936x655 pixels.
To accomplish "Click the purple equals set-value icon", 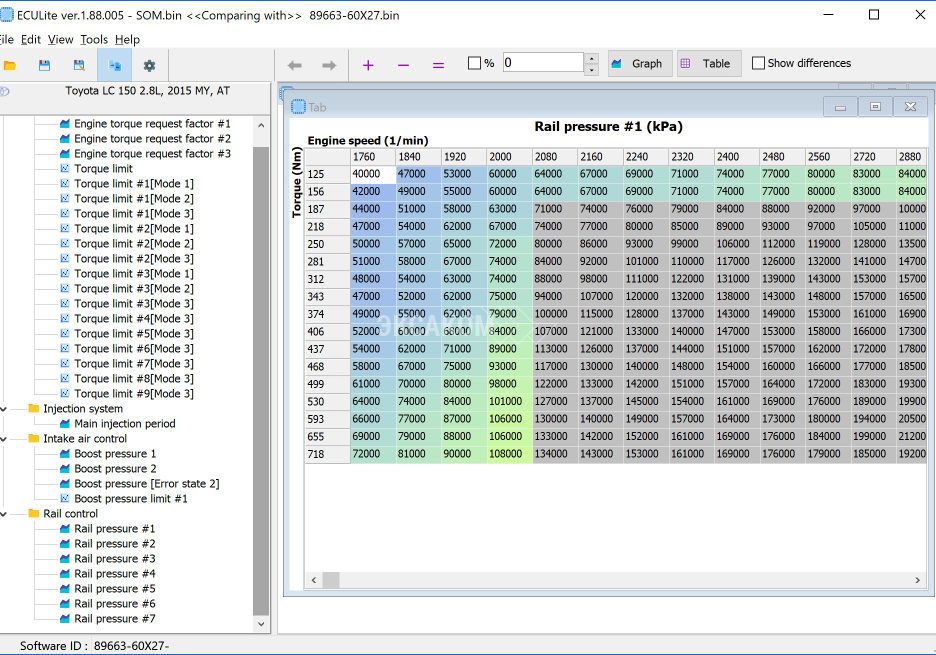I will 438,65.
